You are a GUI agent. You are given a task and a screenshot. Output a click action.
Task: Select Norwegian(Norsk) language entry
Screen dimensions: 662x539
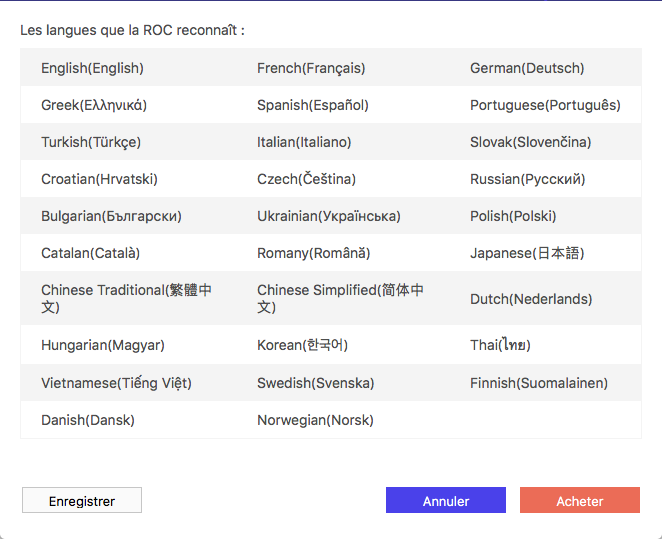315,420
